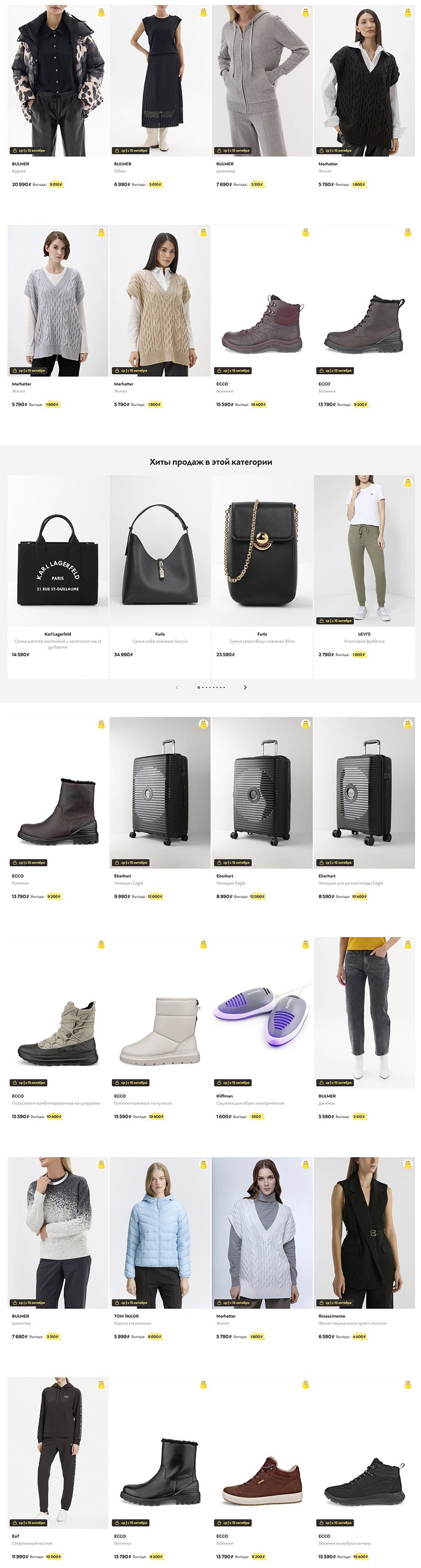Select the last carousel pagination dot
The image size is (421, 1568).
tap(225, 687)
